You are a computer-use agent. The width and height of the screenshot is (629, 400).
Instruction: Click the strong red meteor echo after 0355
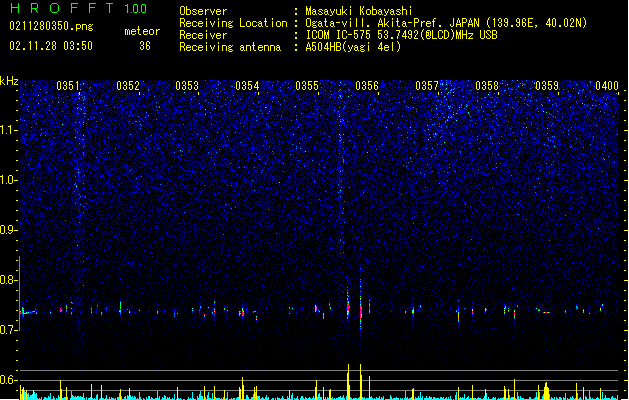[x=348, y=307]
